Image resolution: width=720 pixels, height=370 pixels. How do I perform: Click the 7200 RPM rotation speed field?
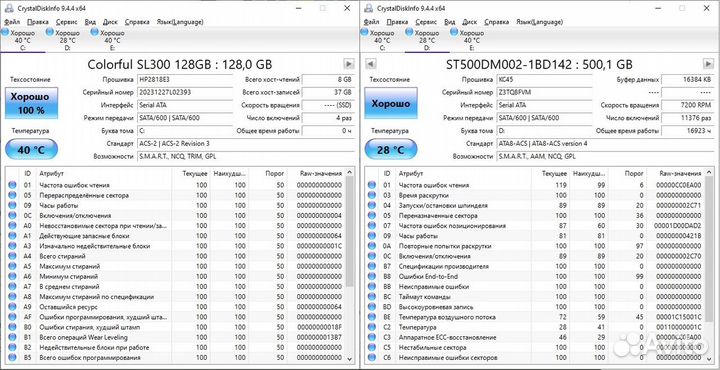click(688, 105)
